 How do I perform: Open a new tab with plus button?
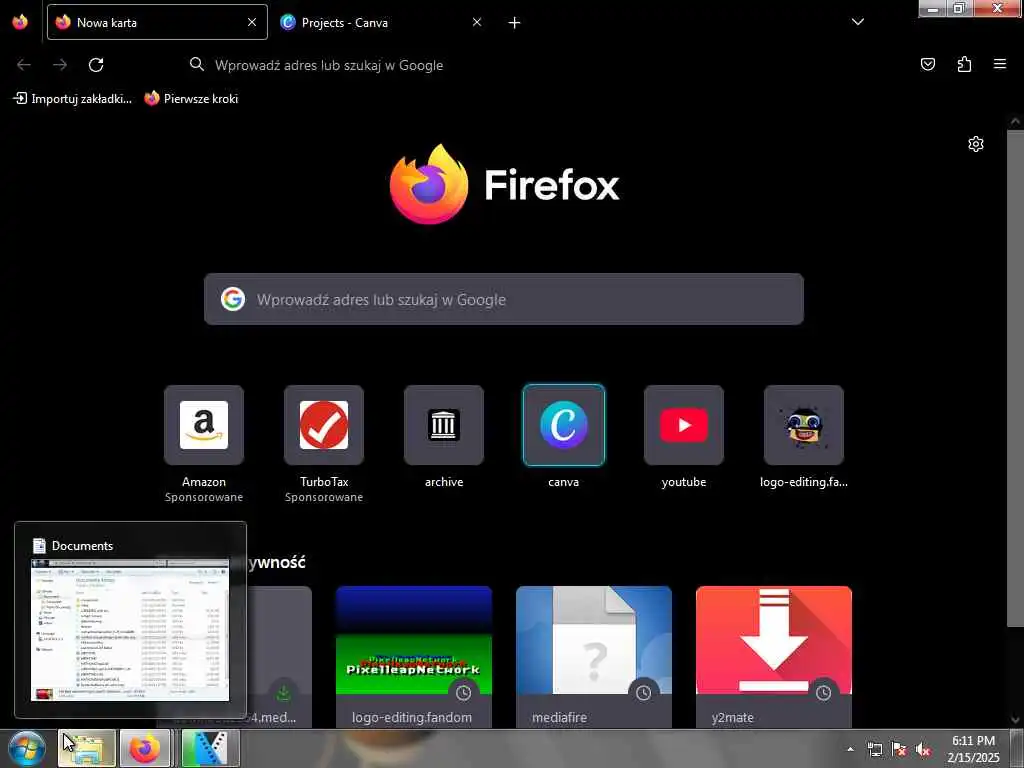point(515,23)
